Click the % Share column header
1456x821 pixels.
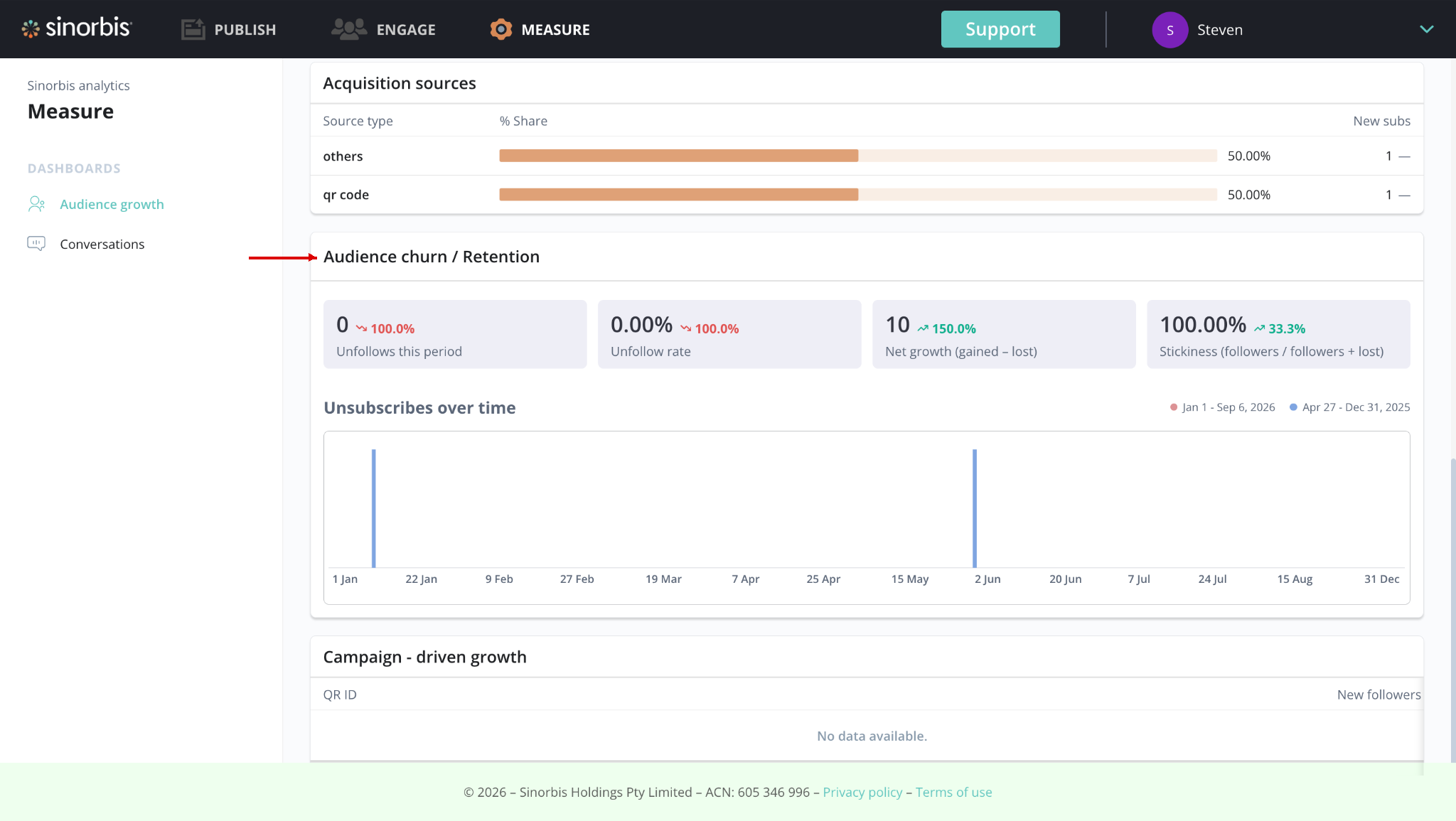[x=523, y=121]
